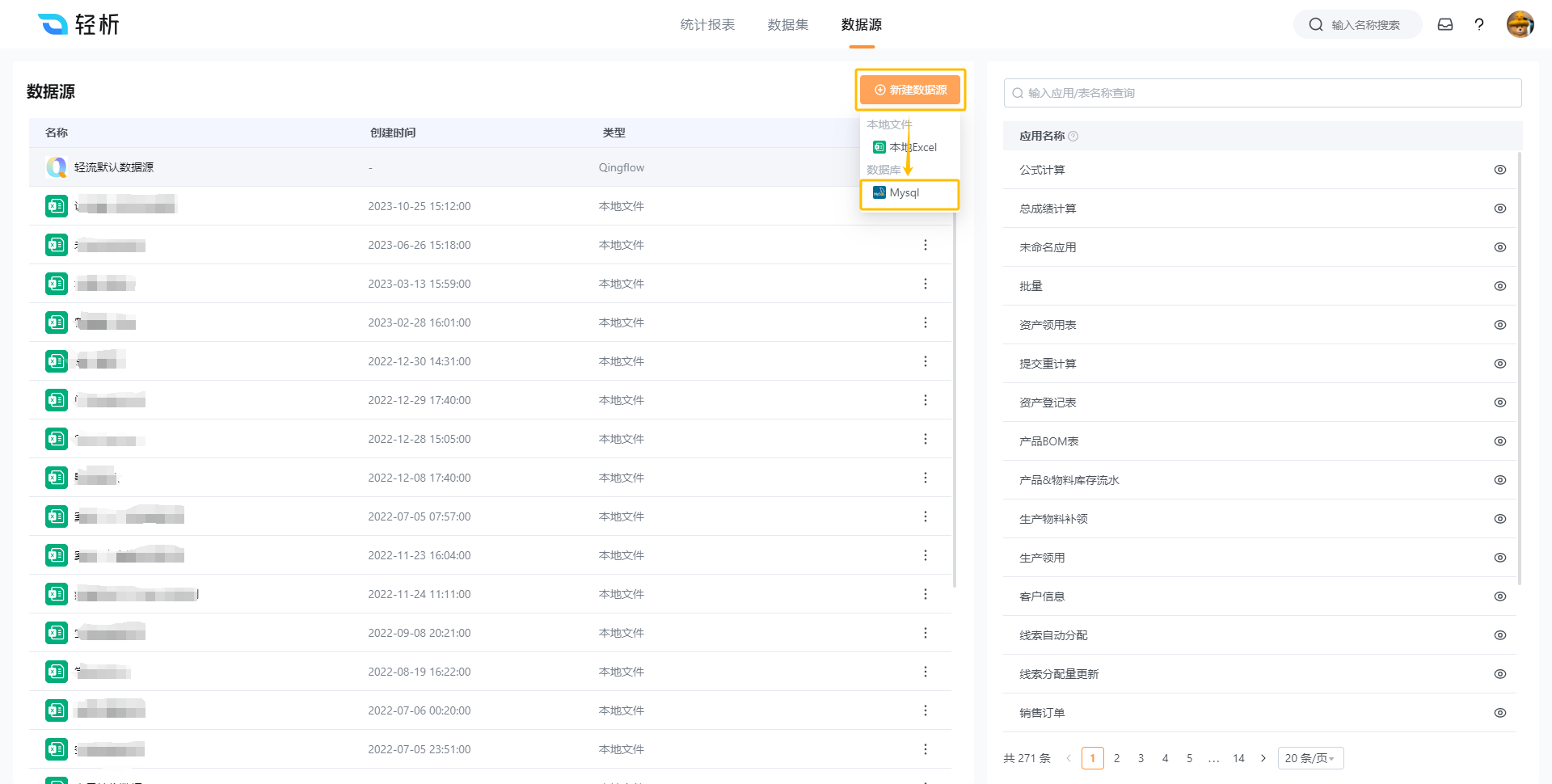Toggle preview eye for 提交重计算
Screen dimensions: 1552x784
point(1500,364)
